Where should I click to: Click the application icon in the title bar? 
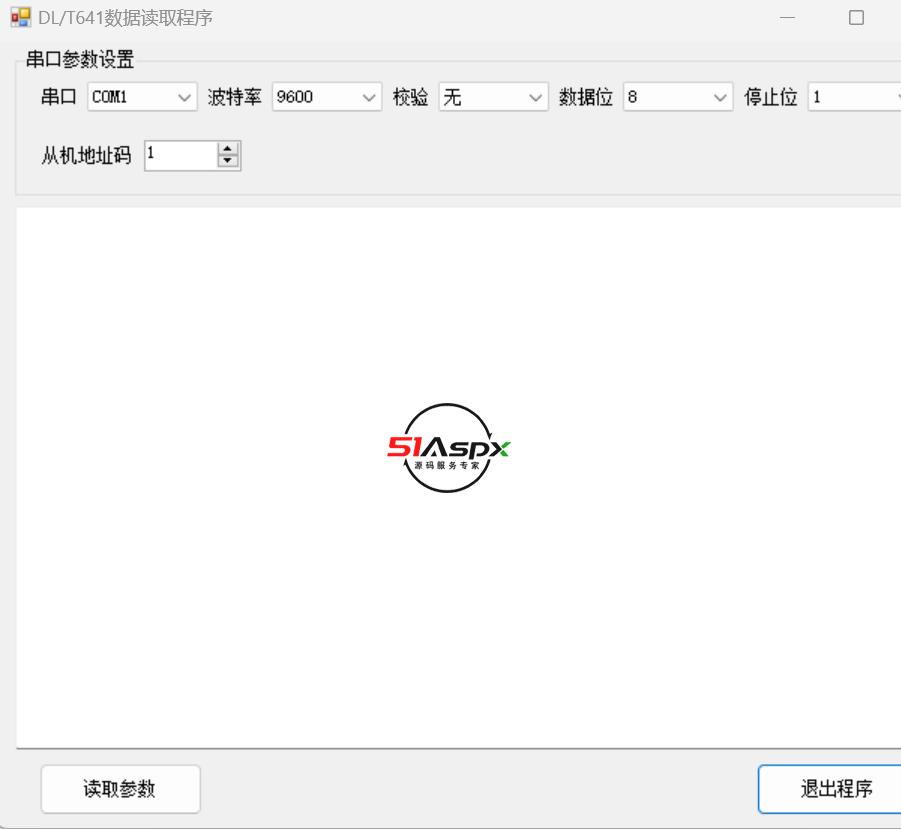click(21, 17)
